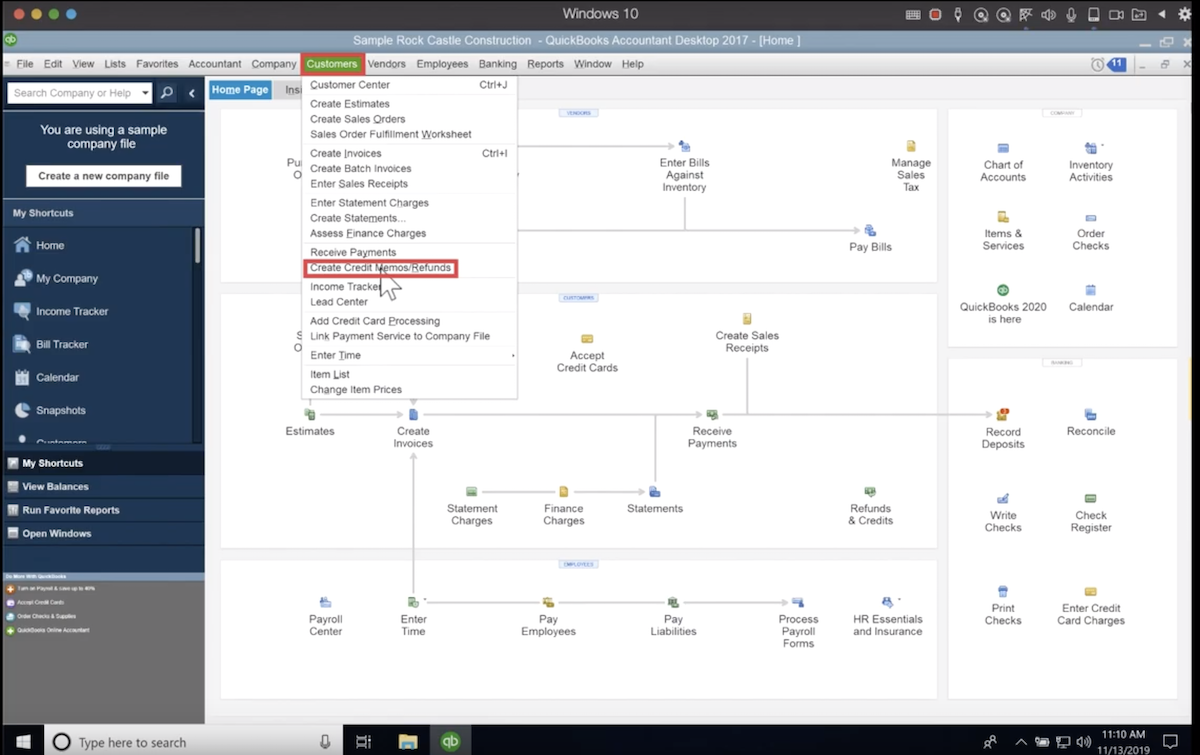Open the Calendar icon in Company panel
This screenshot has height=755, width=1200.
pos(1091,290)
